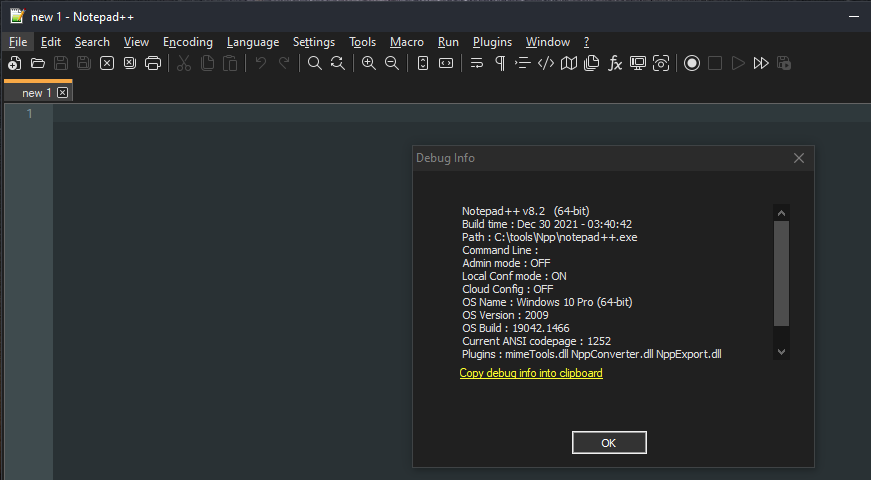Open the Encoding menu
871x480 pixels.
pyautogui.click(x=188, y=42)
